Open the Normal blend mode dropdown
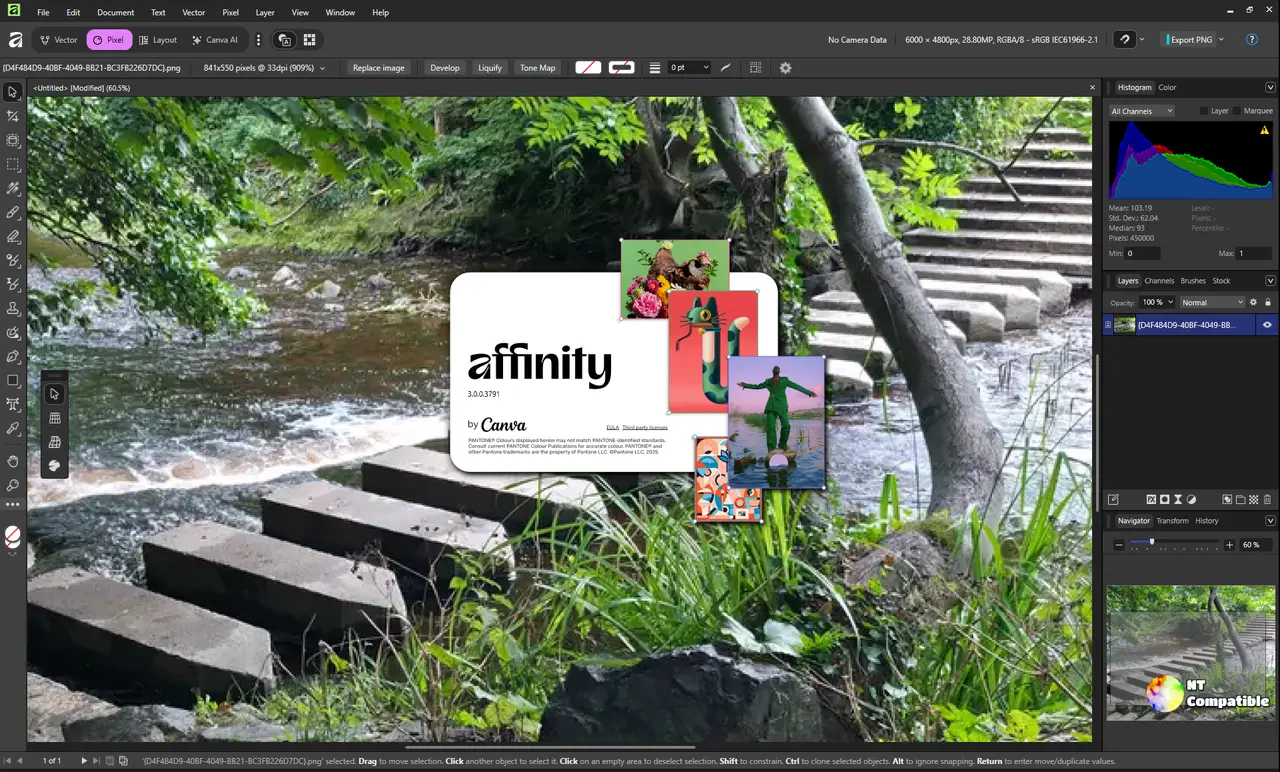This screenshot has height=772, width=1280. (x=1211, y=302)
